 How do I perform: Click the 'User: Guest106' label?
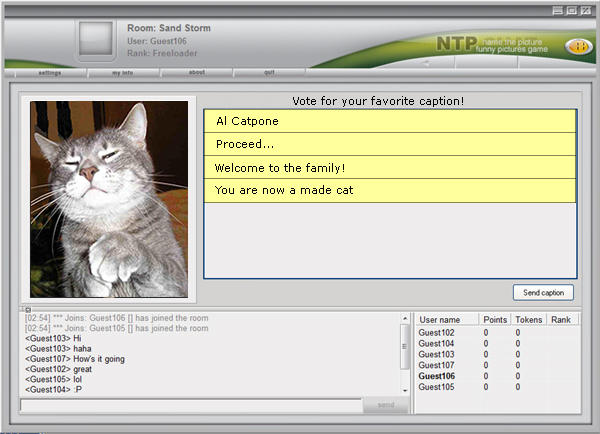(157, 41)
